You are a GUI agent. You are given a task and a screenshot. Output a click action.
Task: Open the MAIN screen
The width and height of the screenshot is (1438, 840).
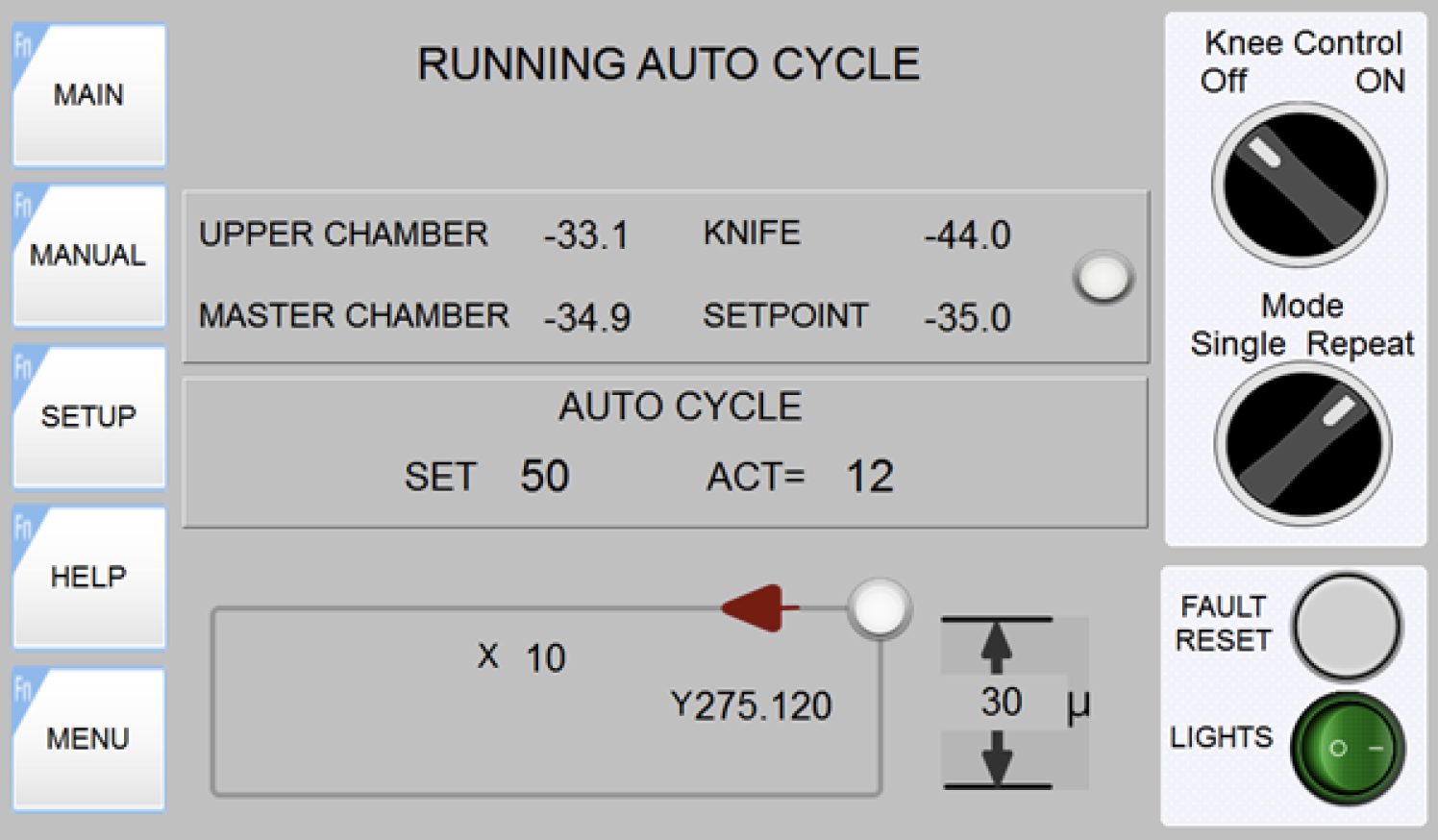coord(88,95)
